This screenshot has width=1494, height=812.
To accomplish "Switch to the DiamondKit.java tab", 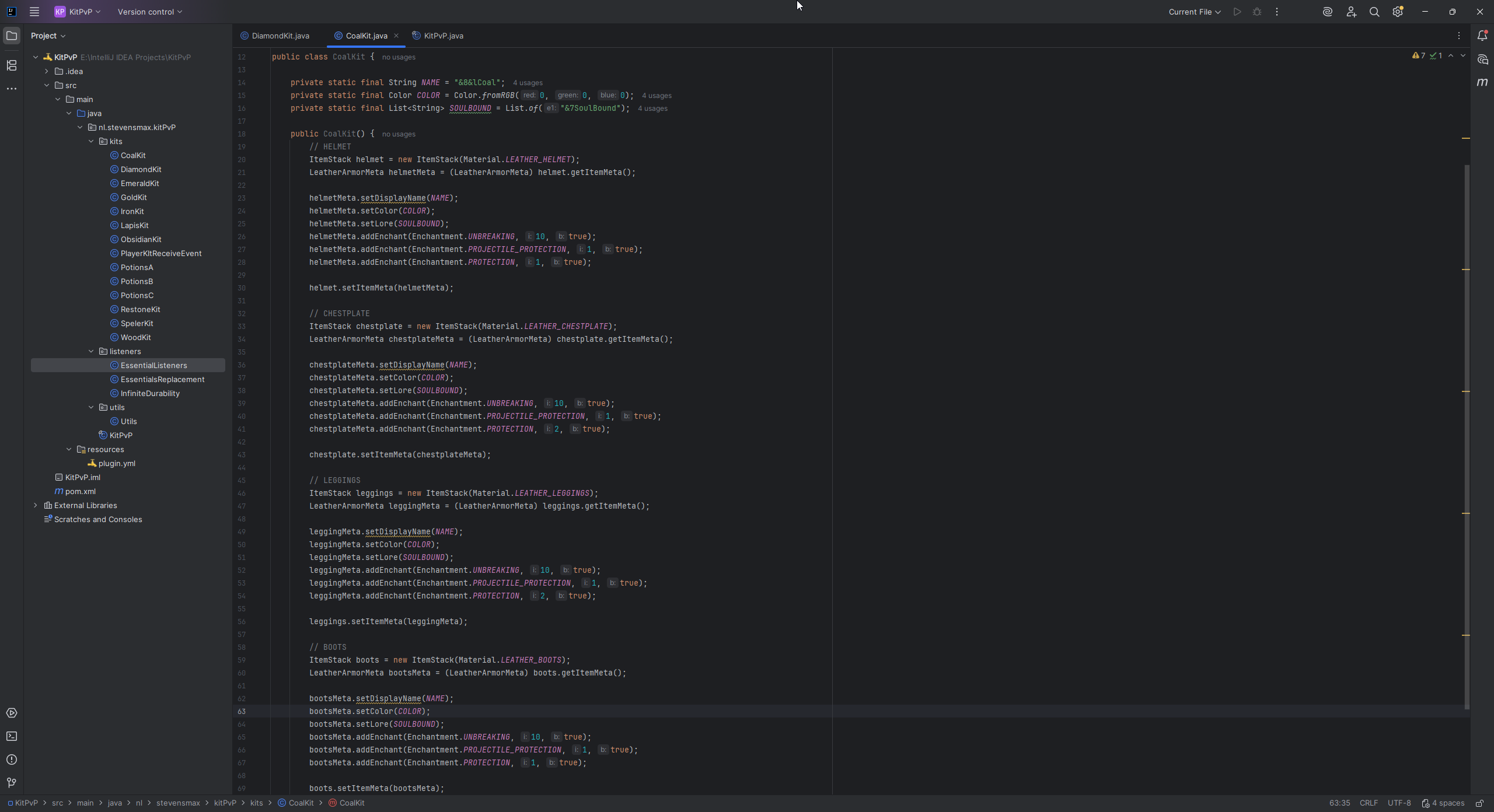I will [x=280, y=36].
